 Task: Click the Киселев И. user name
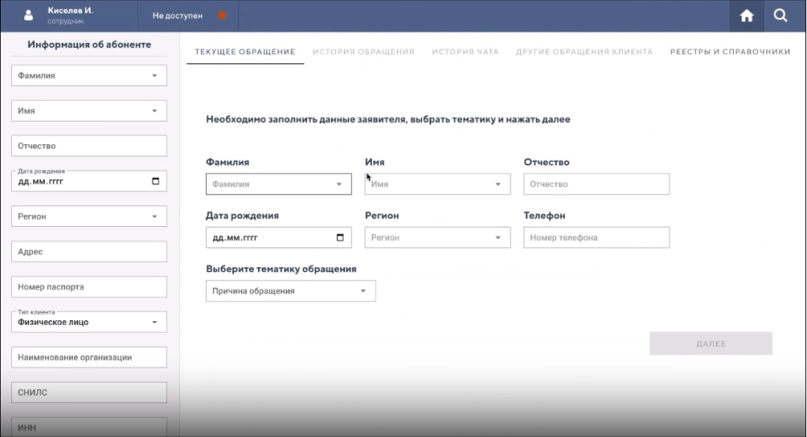71,10
